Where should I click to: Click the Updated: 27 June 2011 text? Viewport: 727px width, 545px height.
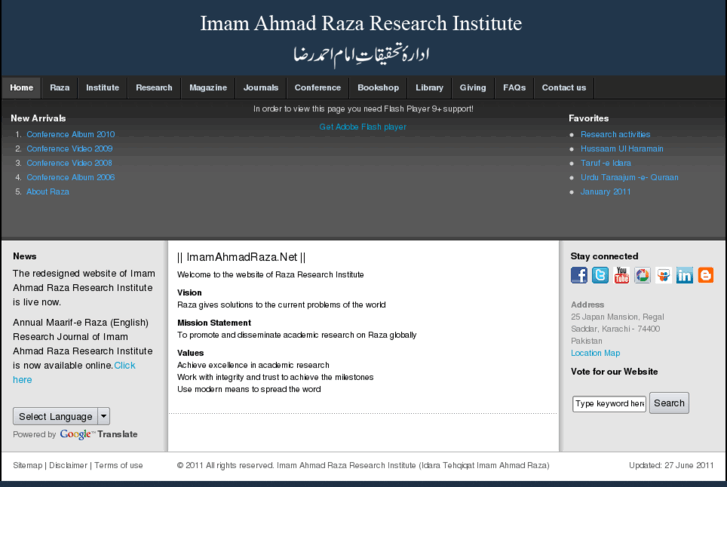pyautogui.click(x=671, y=465)
